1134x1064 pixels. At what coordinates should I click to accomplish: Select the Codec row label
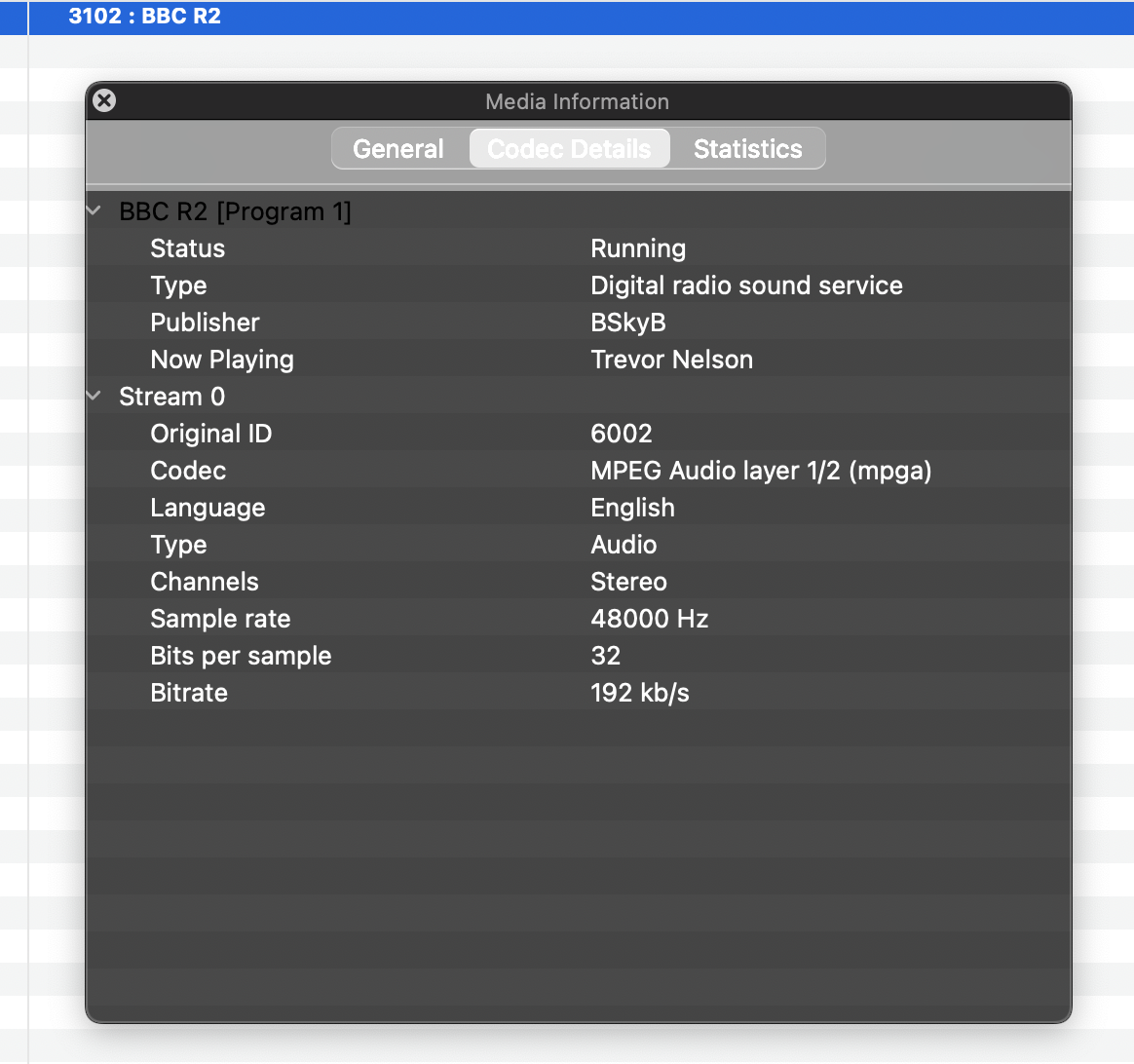pyautogui.click(x=188, y=471)
